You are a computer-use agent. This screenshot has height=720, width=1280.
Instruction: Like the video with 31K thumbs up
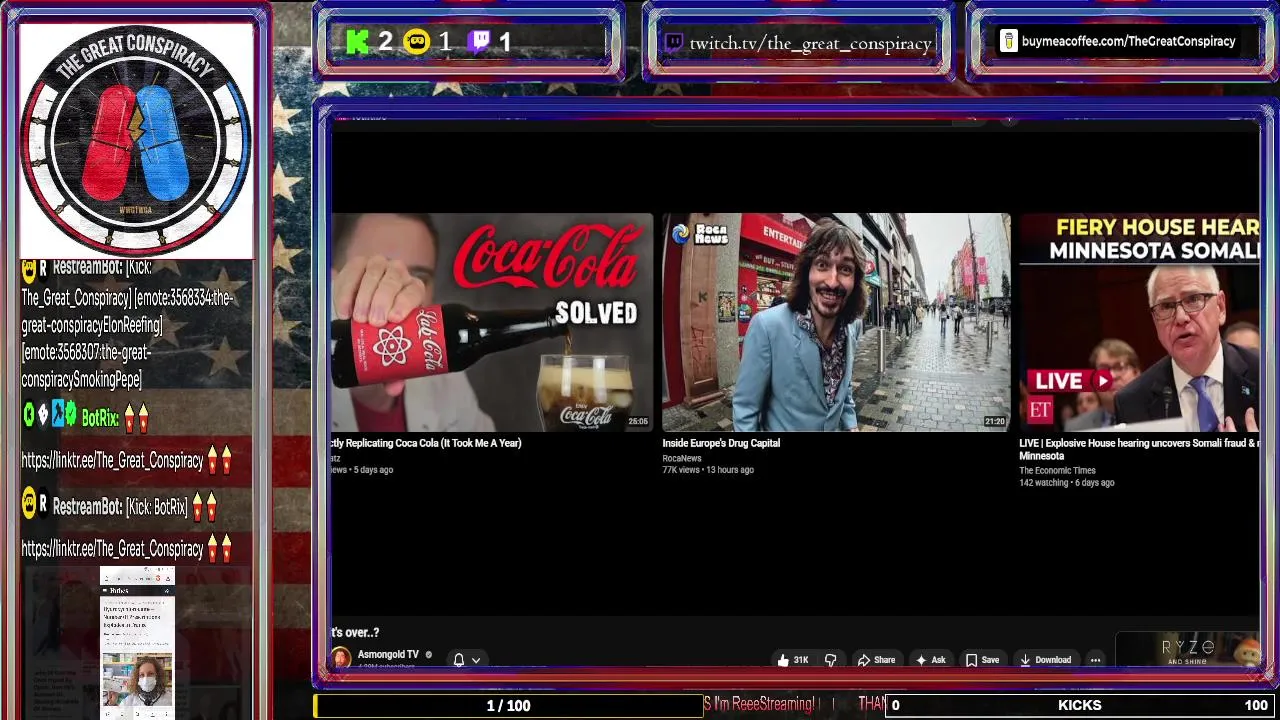[792, 660]
